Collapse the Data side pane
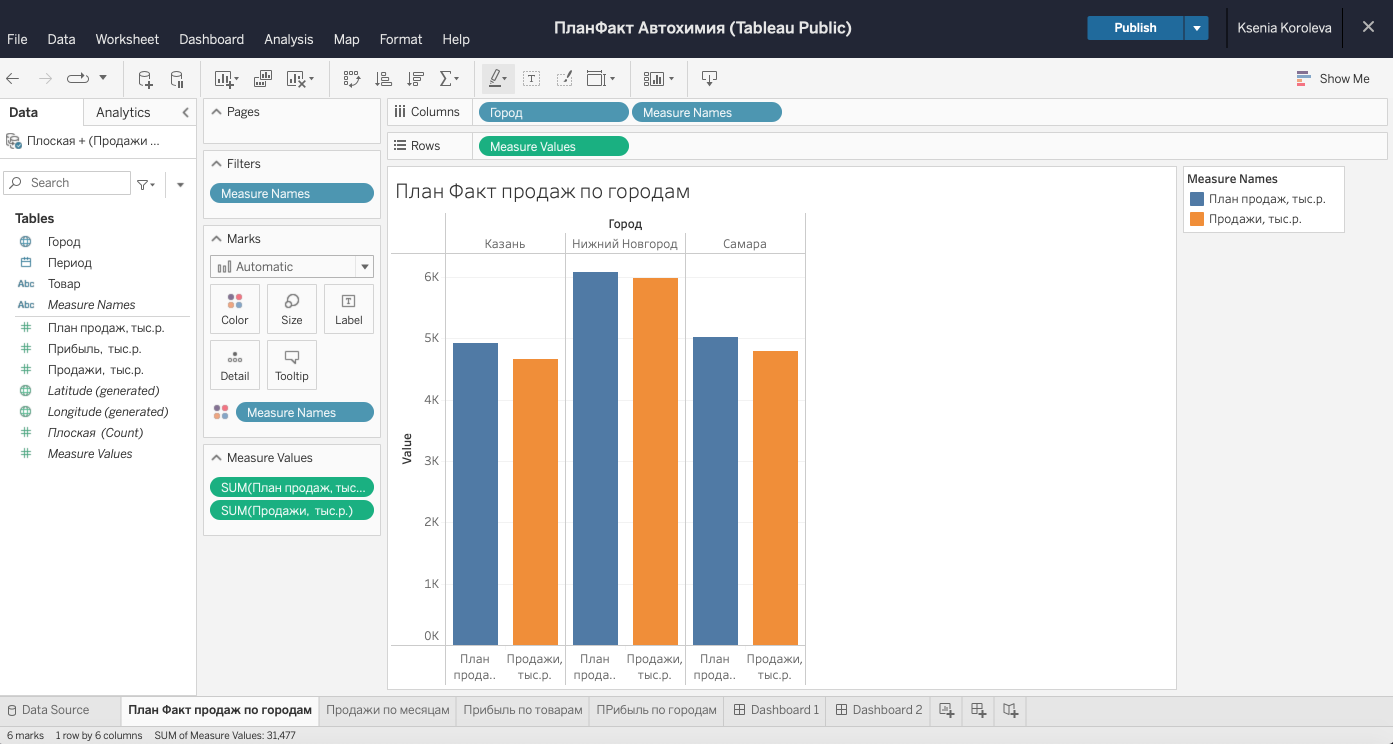 point(185,112)
